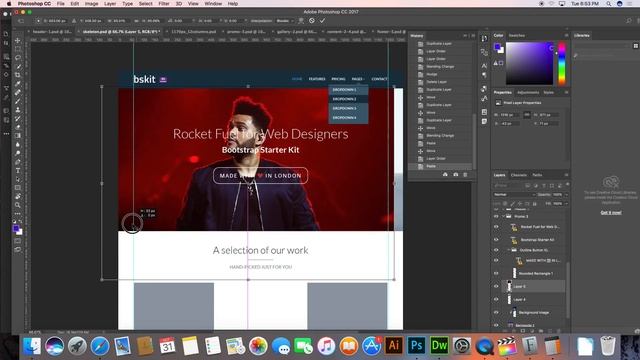
Task: Hide the Rocket Fuel for Web text layer
Action: [x=496, y=227]
